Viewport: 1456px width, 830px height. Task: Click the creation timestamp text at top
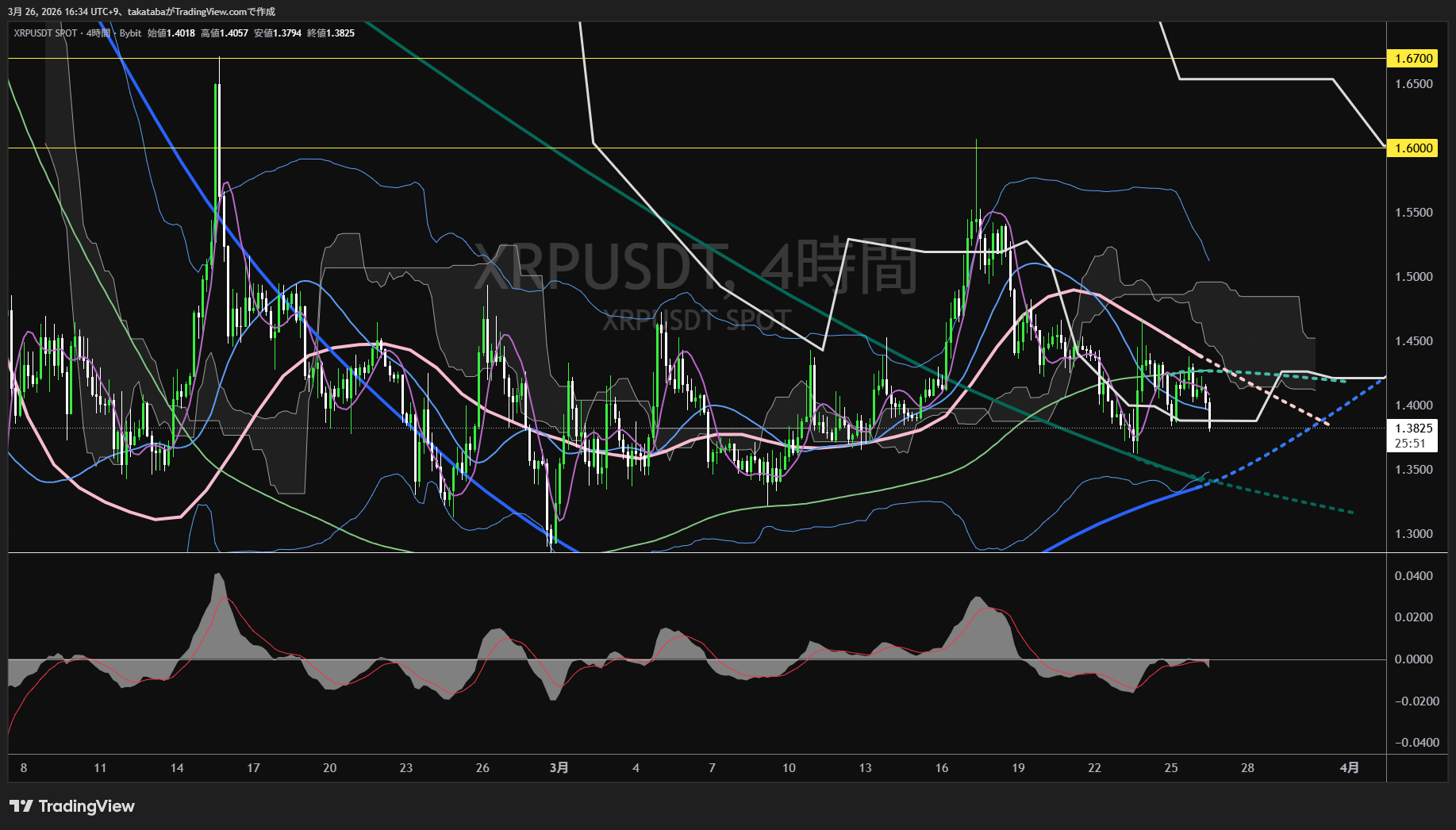coord(142,11)
